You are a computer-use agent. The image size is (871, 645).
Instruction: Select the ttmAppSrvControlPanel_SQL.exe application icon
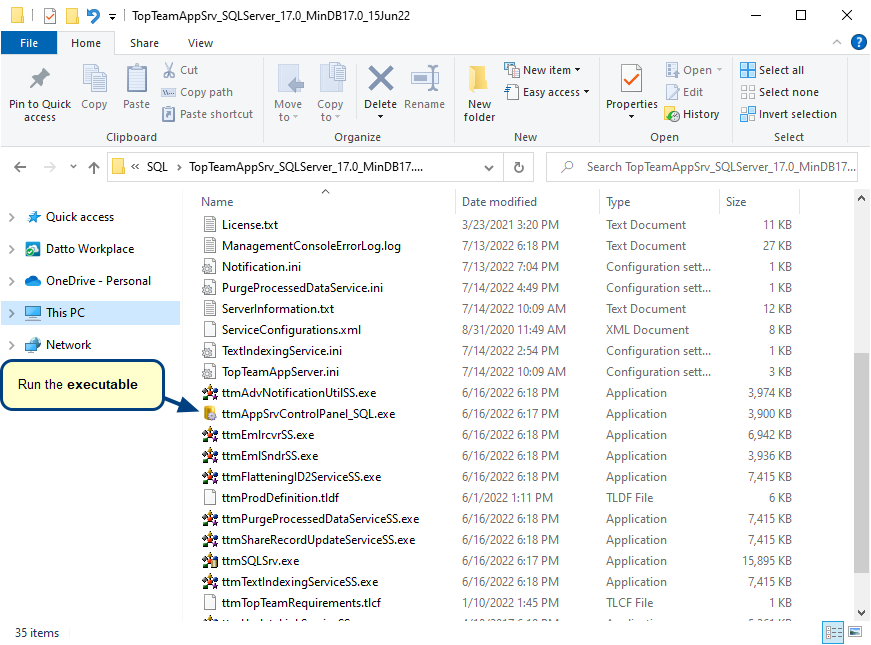click(x=209, y=414)
